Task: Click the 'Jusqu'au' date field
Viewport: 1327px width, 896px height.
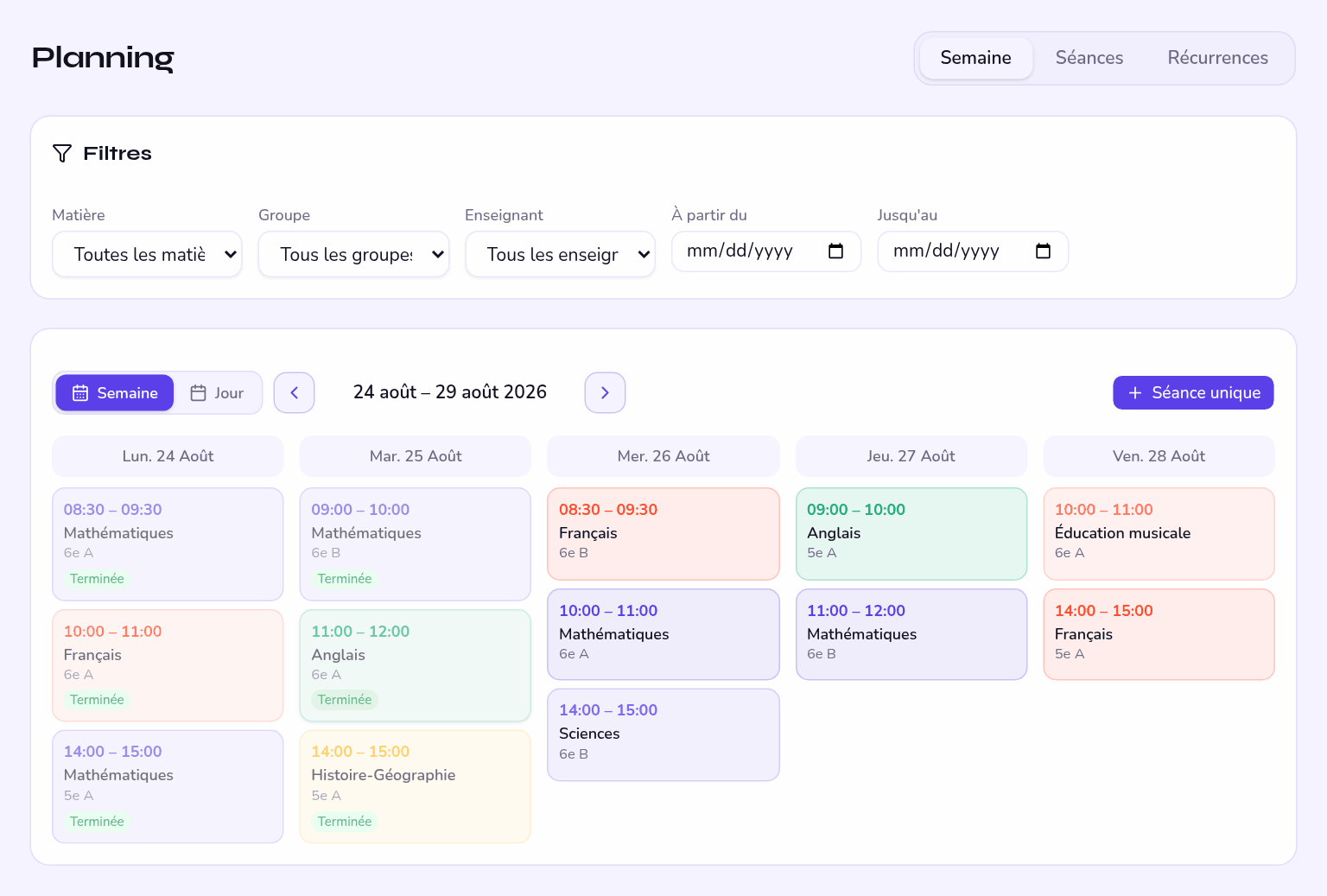Action: pyautogui.click(x=973, y=251)
